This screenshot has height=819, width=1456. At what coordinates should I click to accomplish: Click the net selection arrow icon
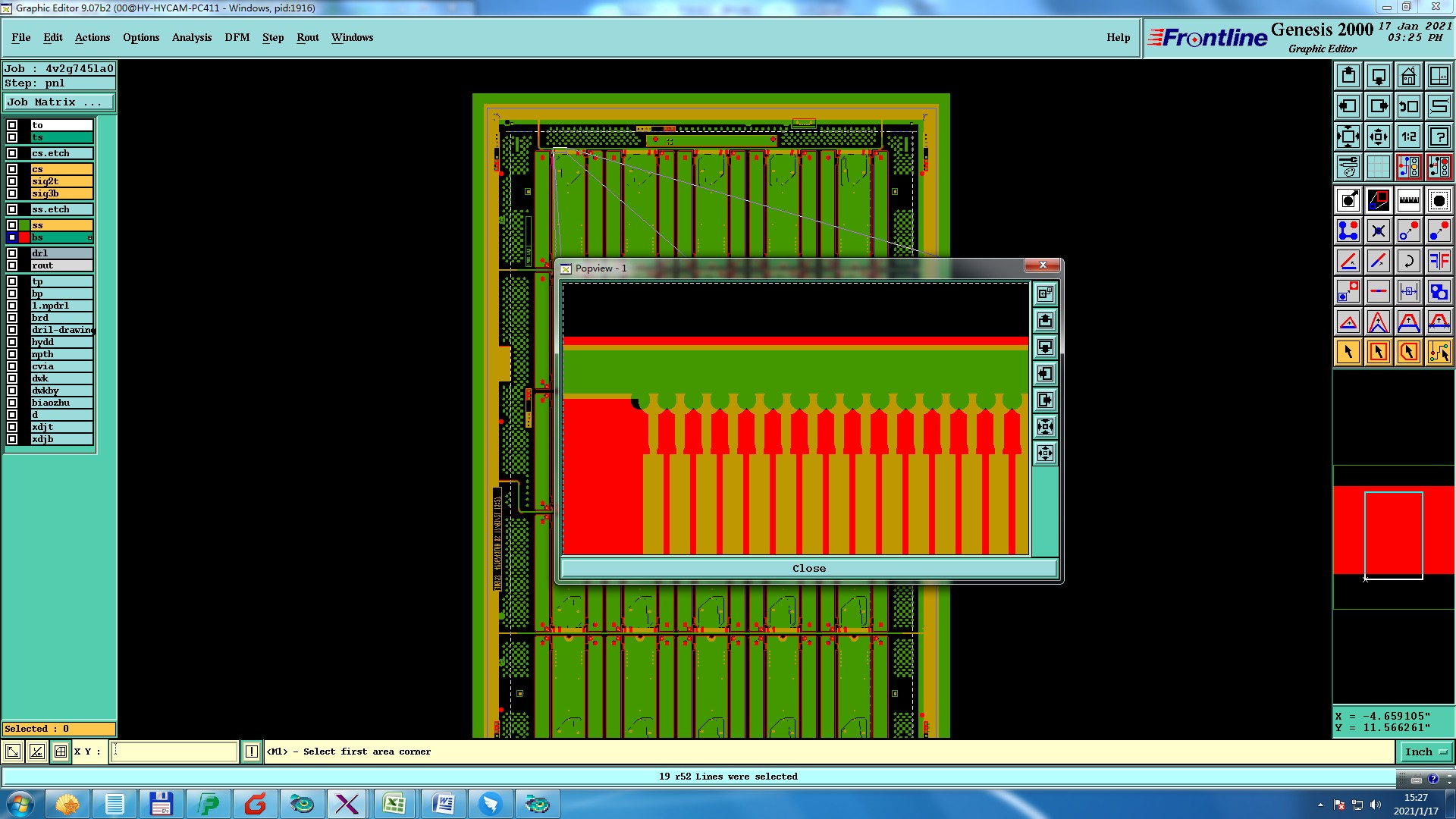click(1439, 352)
